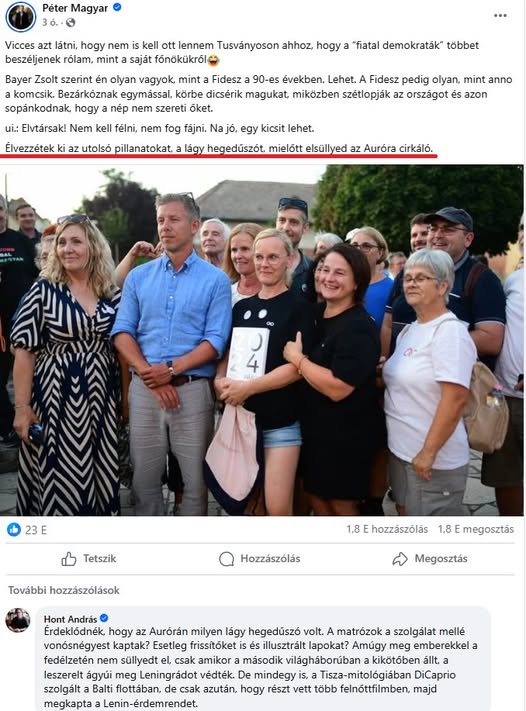
Task: Click the public globe audience icon
Action: point(70,22)
